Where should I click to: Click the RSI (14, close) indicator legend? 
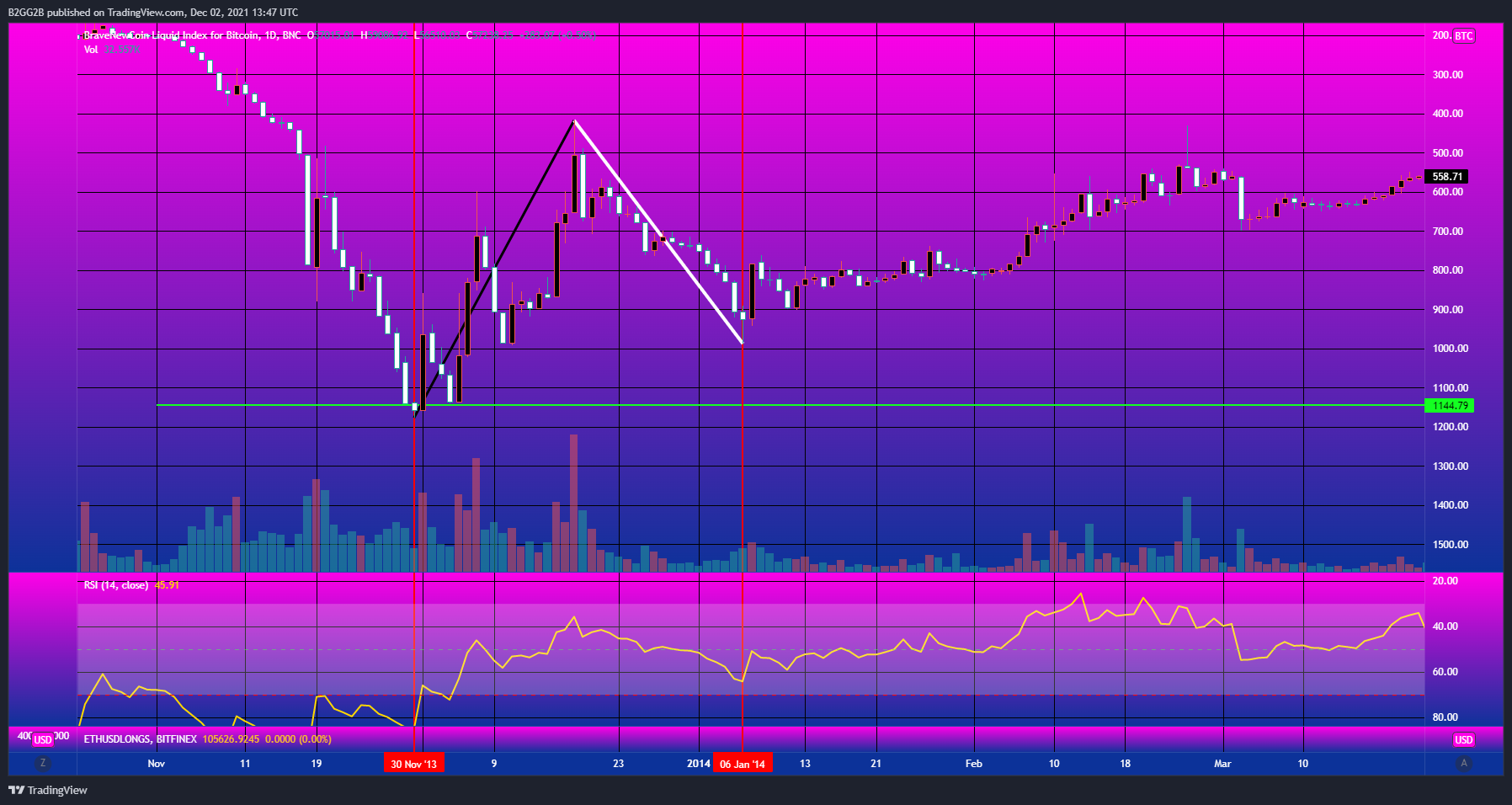[116, 585]
